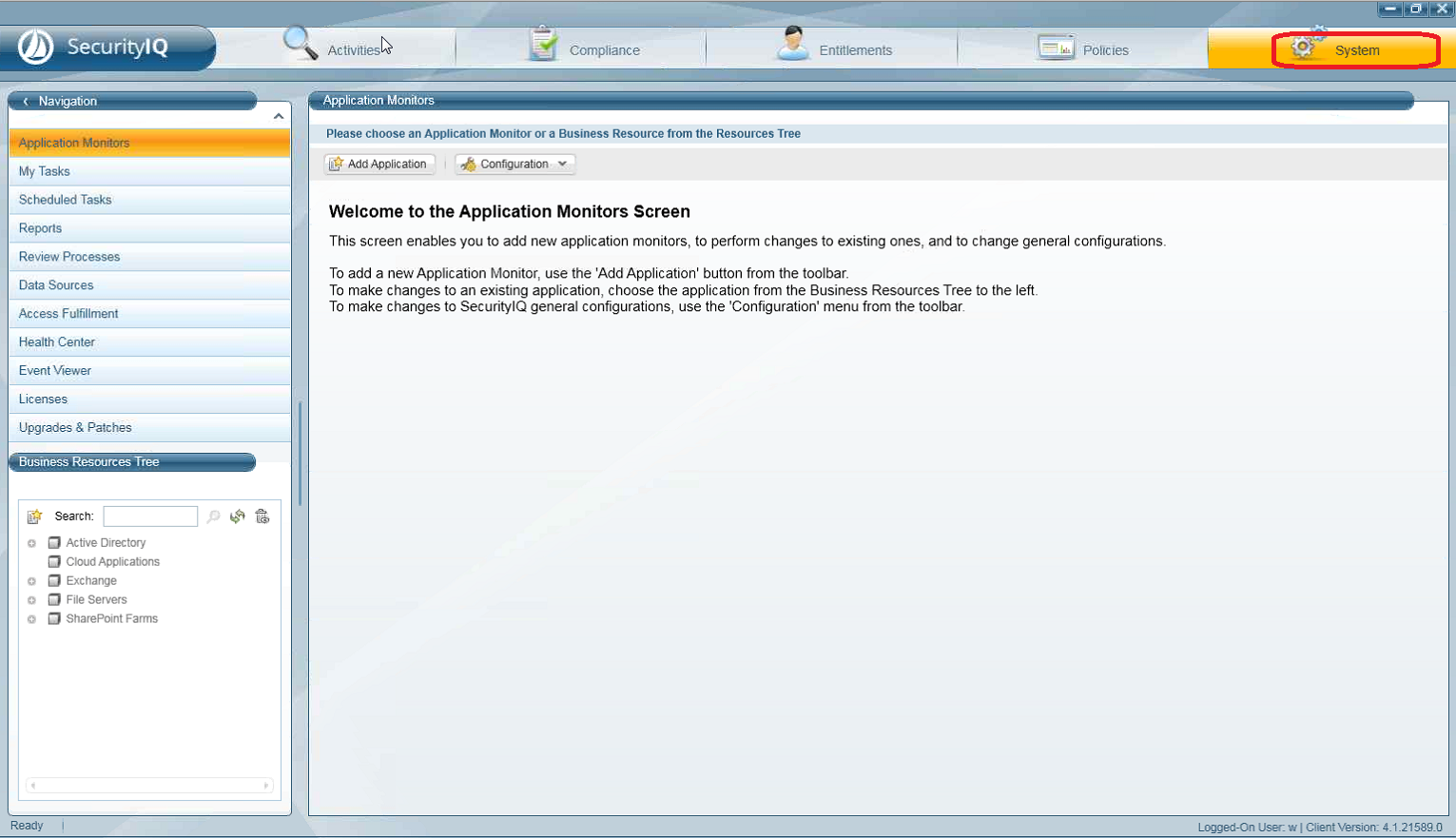Go to the Entitlements tab
The width and height of the screenshot is (1456, 838).
tap(834, 48)
